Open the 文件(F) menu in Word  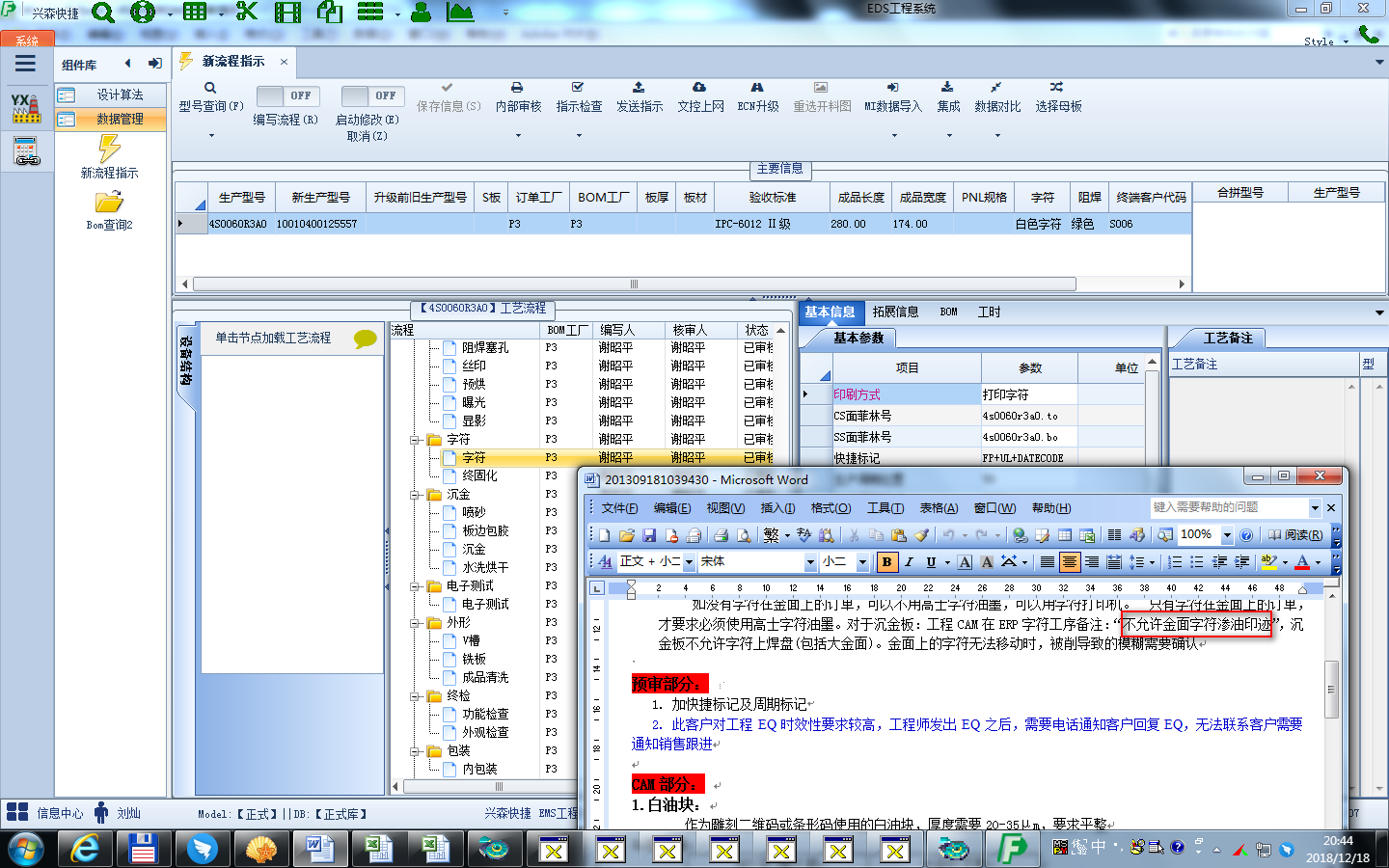(619, 507)
